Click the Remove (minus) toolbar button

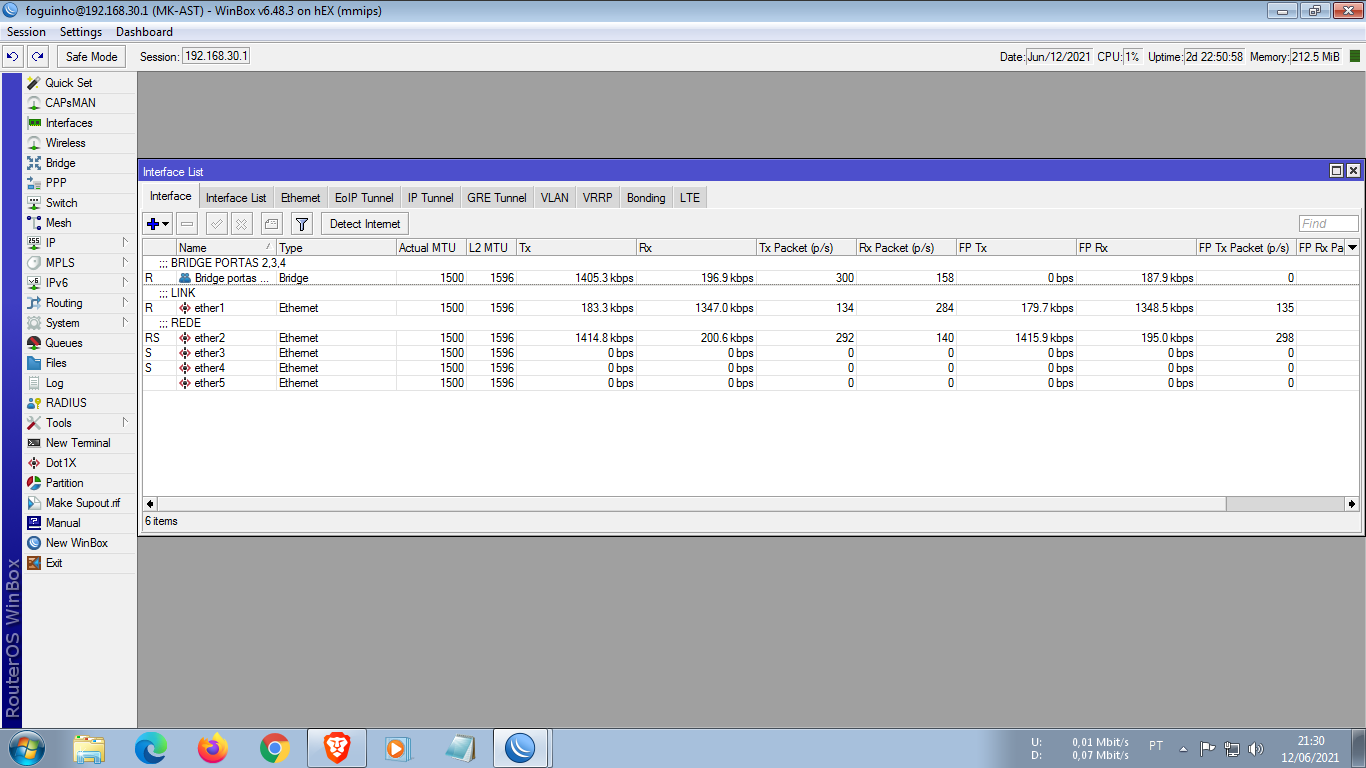click(x=187, y=224)
